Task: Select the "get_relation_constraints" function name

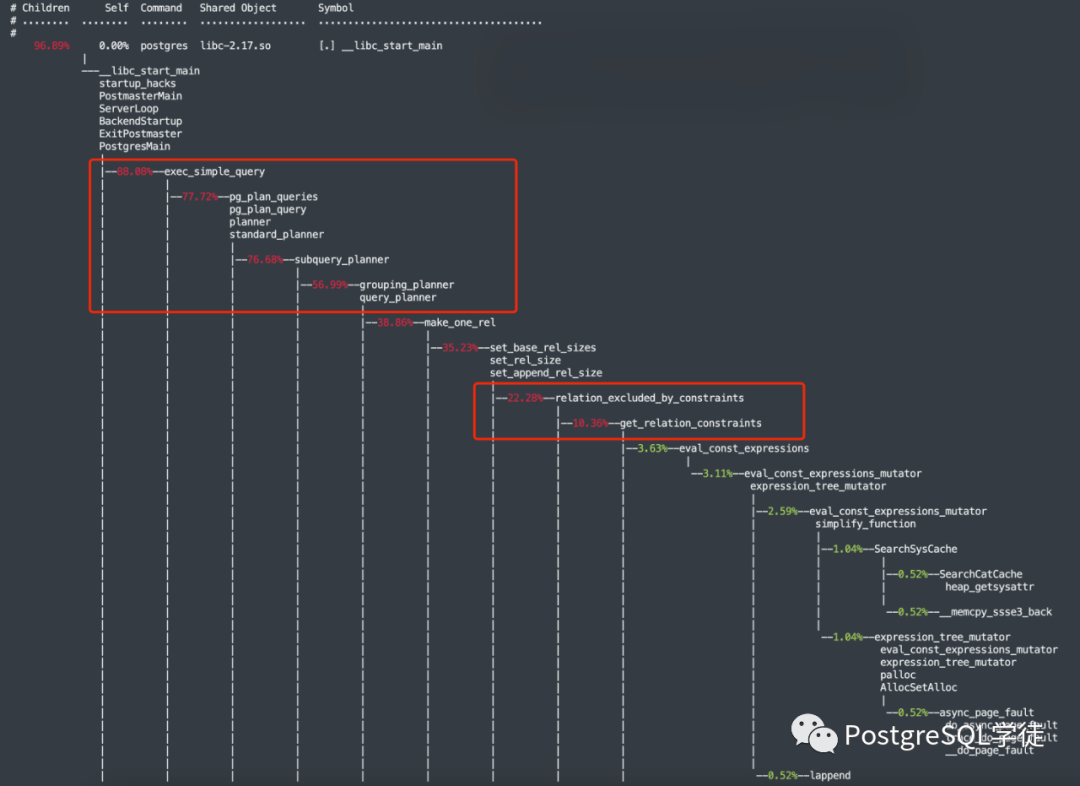Action: click(690, 423)
